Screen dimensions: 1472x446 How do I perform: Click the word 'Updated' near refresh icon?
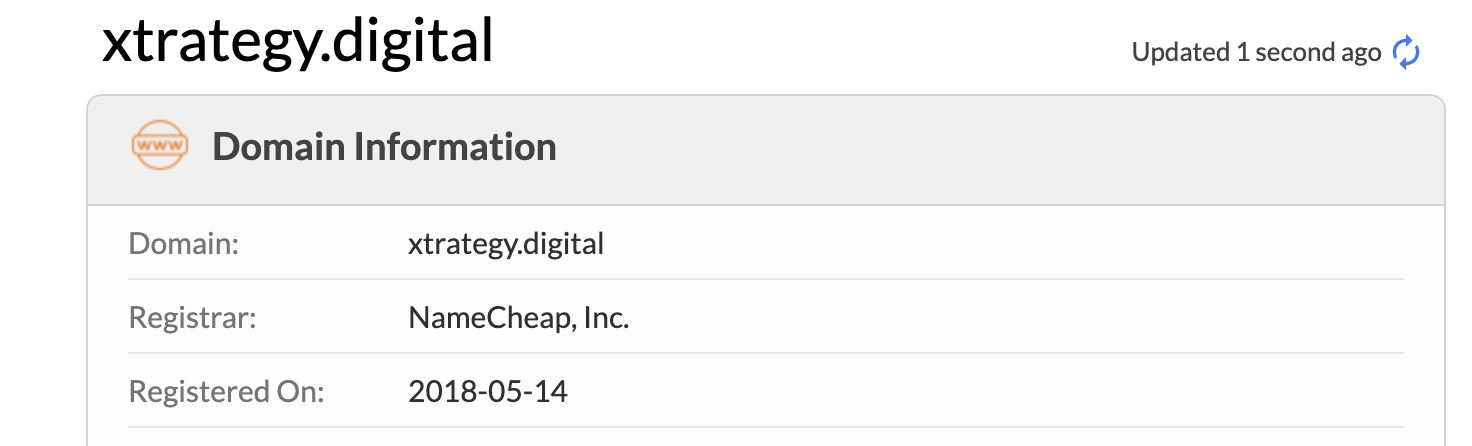[1181, 53]
